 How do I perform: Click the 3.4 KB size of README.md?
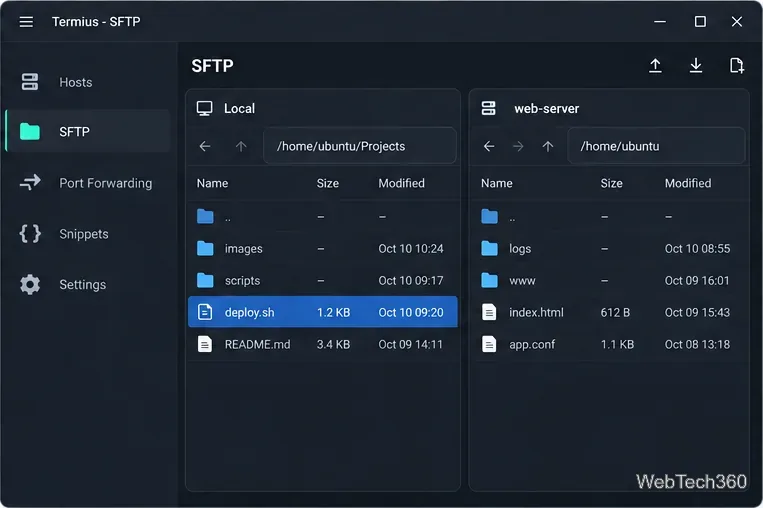(x=333, y=344)
